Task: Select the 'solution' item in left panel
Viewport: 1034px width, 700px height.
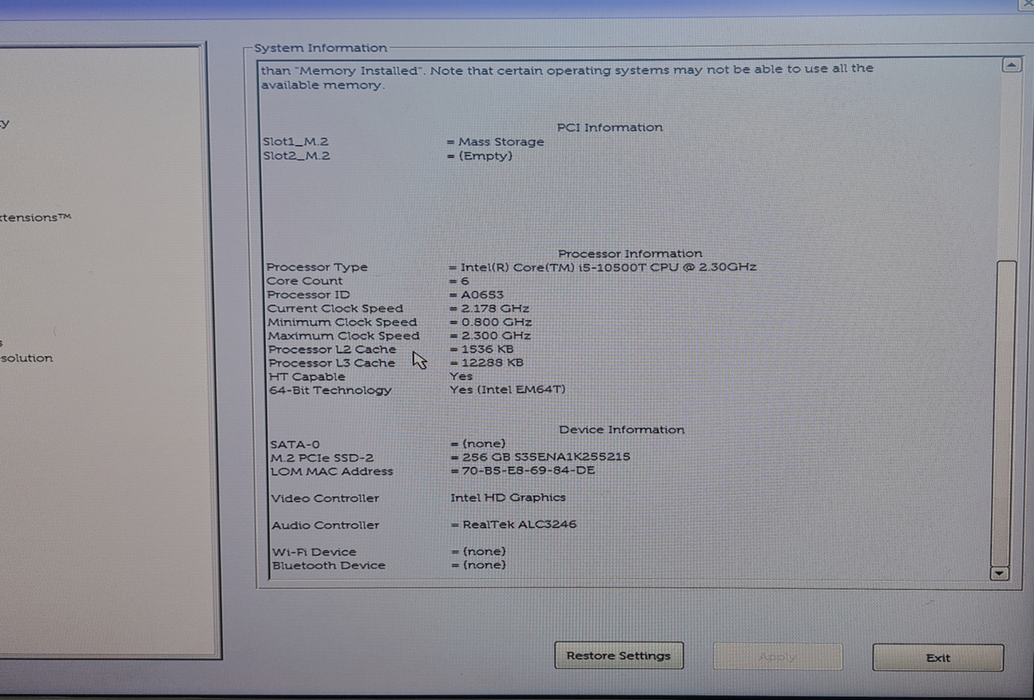Action: click(26, 359)
